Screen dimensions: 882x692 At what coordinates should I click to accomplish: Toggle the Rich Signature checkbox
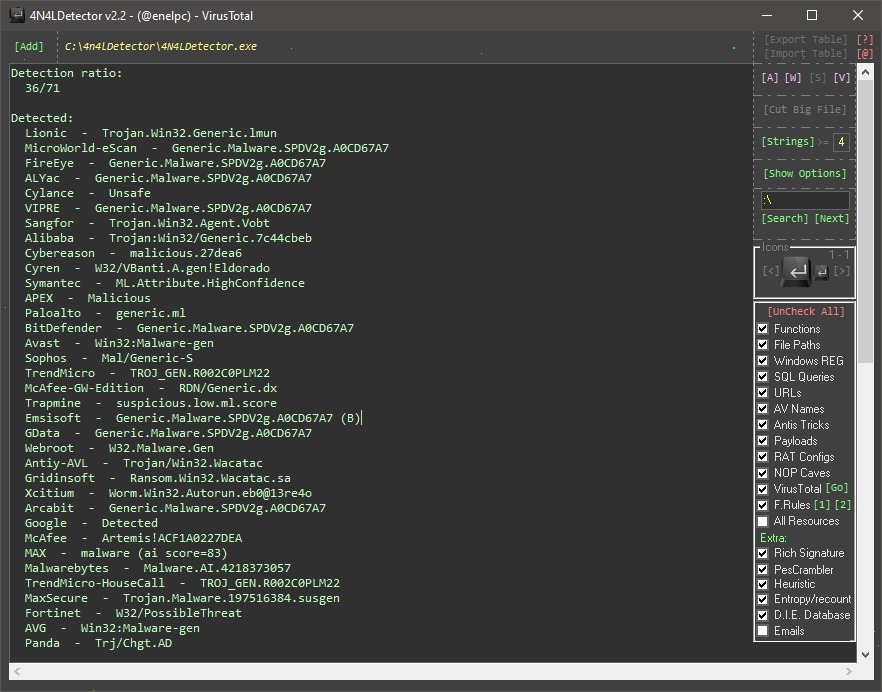[763, 553]
